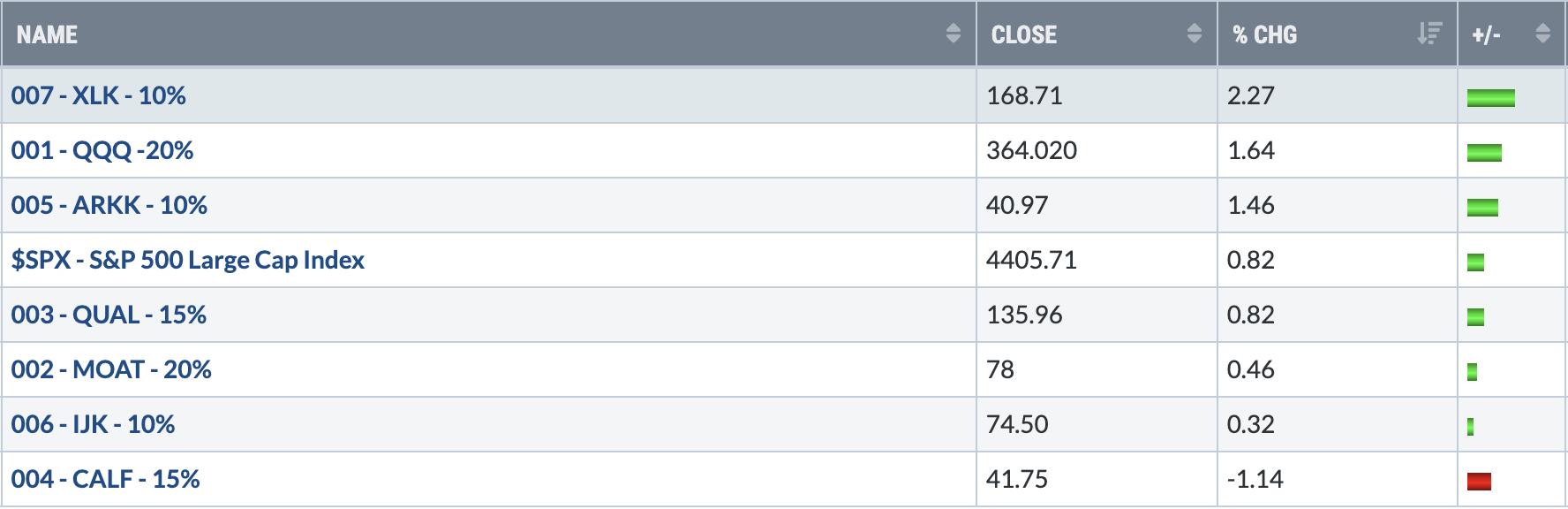Open the 007 - XLK - 10% link
Screen dimensions: 1568x509
point(98,95)
